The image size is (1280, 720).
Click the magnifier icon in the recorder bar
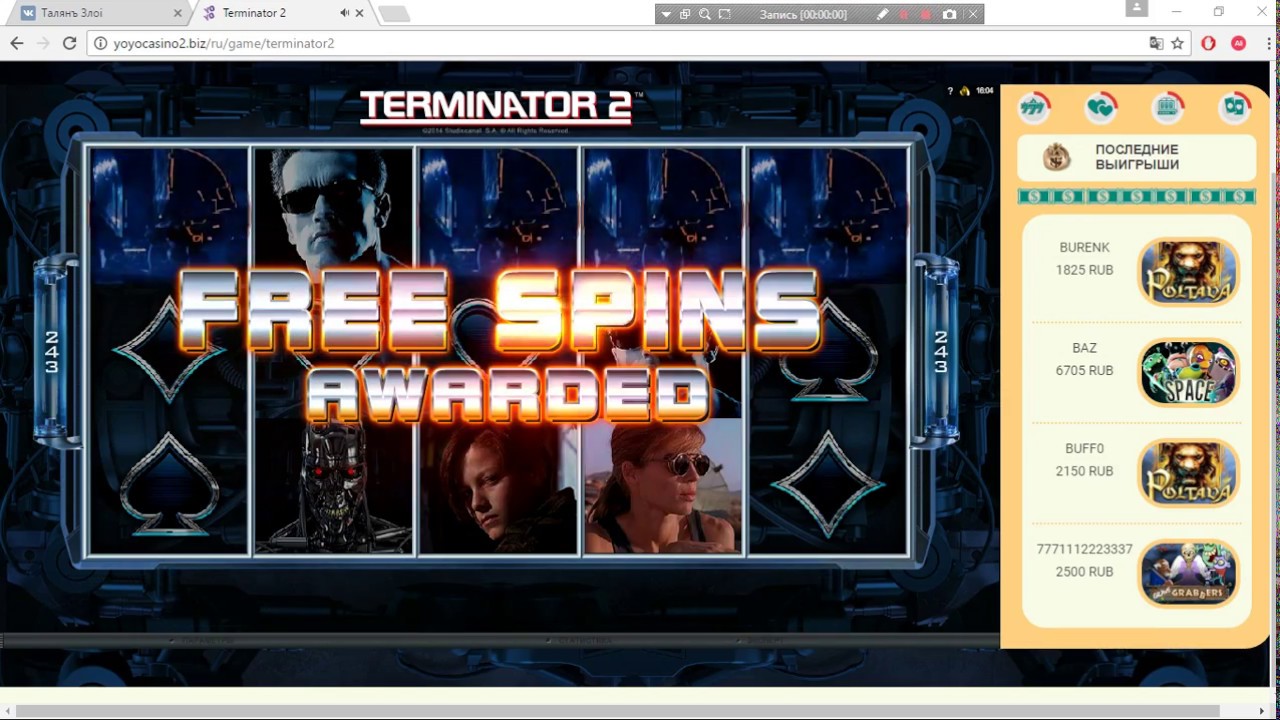pyautogui.click(x=705, y=14)
